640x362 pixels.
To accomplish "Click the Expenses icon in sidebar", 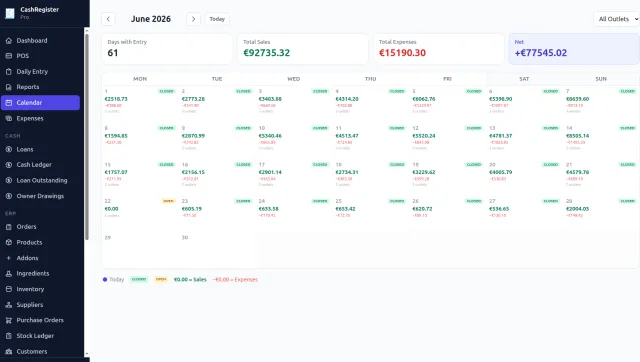I will tap(9, 118).
